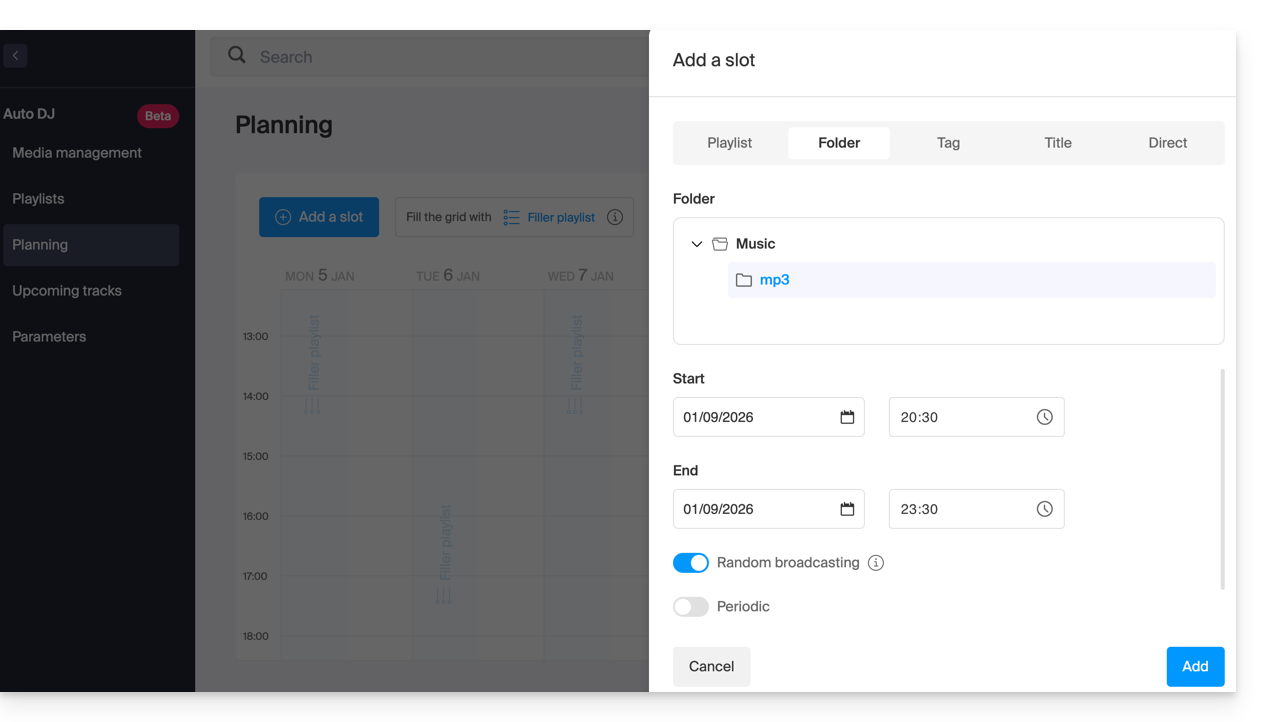Click the End time clock icon
This screenshot has height=722, width=1266.
[x=1044, y=509]
